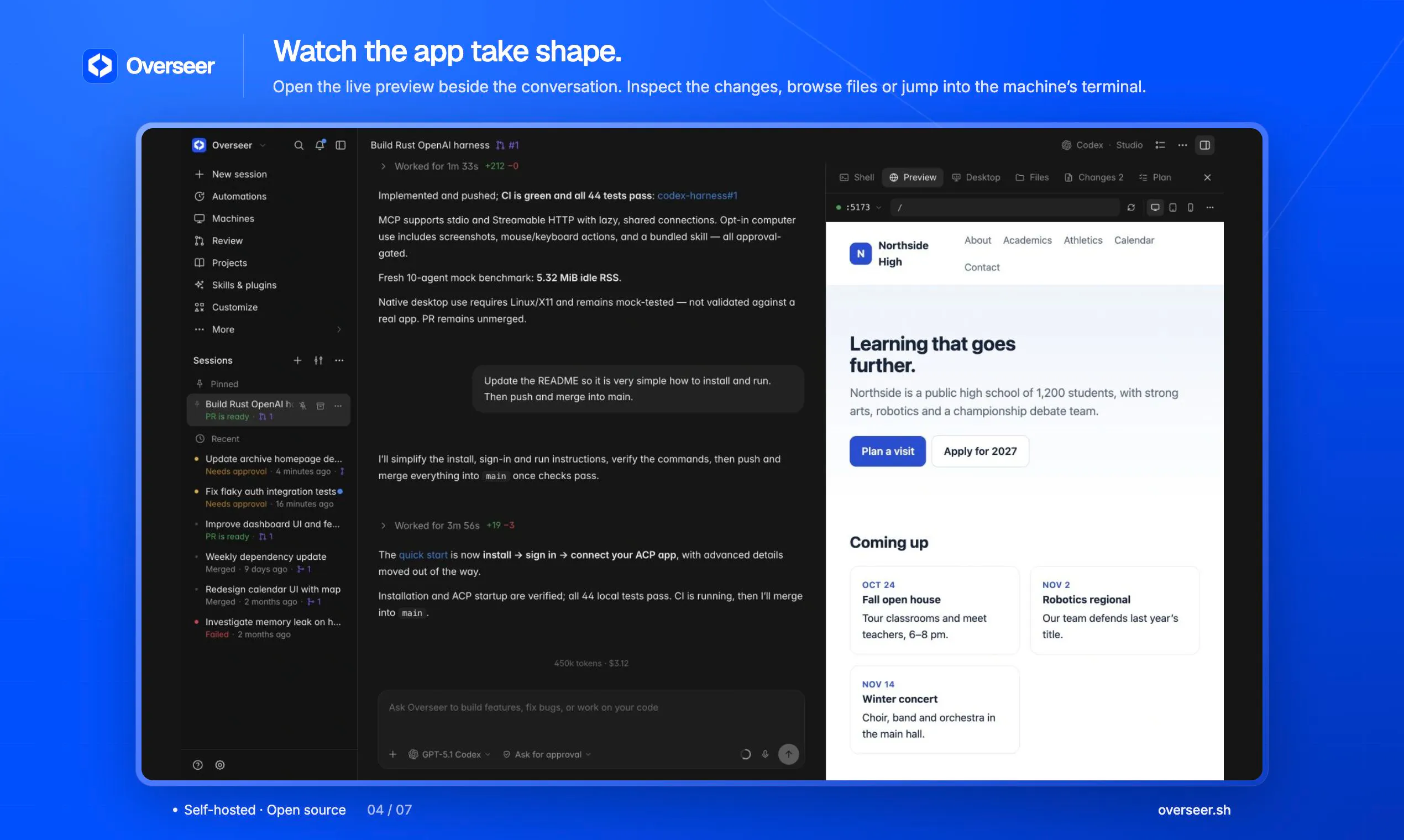The width and height of the screenshot is (1404, 840).
Task: Open notifications bell icon
Action: [320, 145]
